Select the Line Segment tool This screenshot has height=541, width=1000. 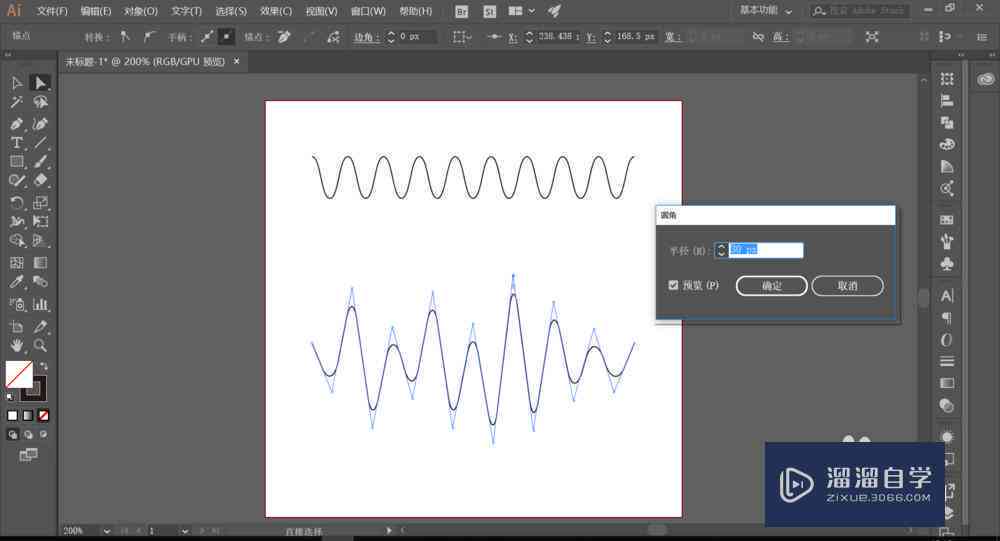pyautogui.click(x=40, y=143)
